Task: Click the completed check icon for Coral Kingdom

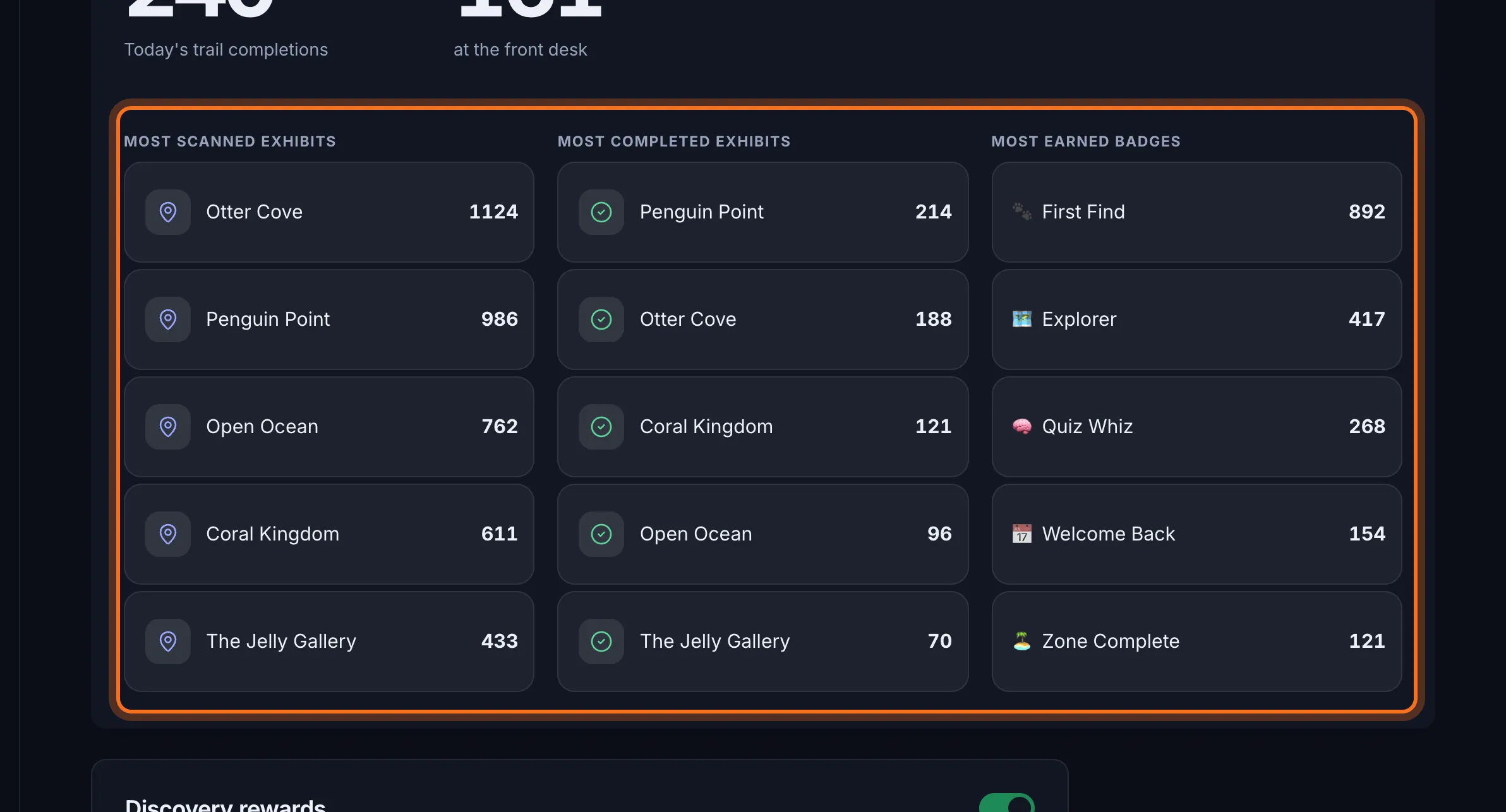Action: (601, 427)
